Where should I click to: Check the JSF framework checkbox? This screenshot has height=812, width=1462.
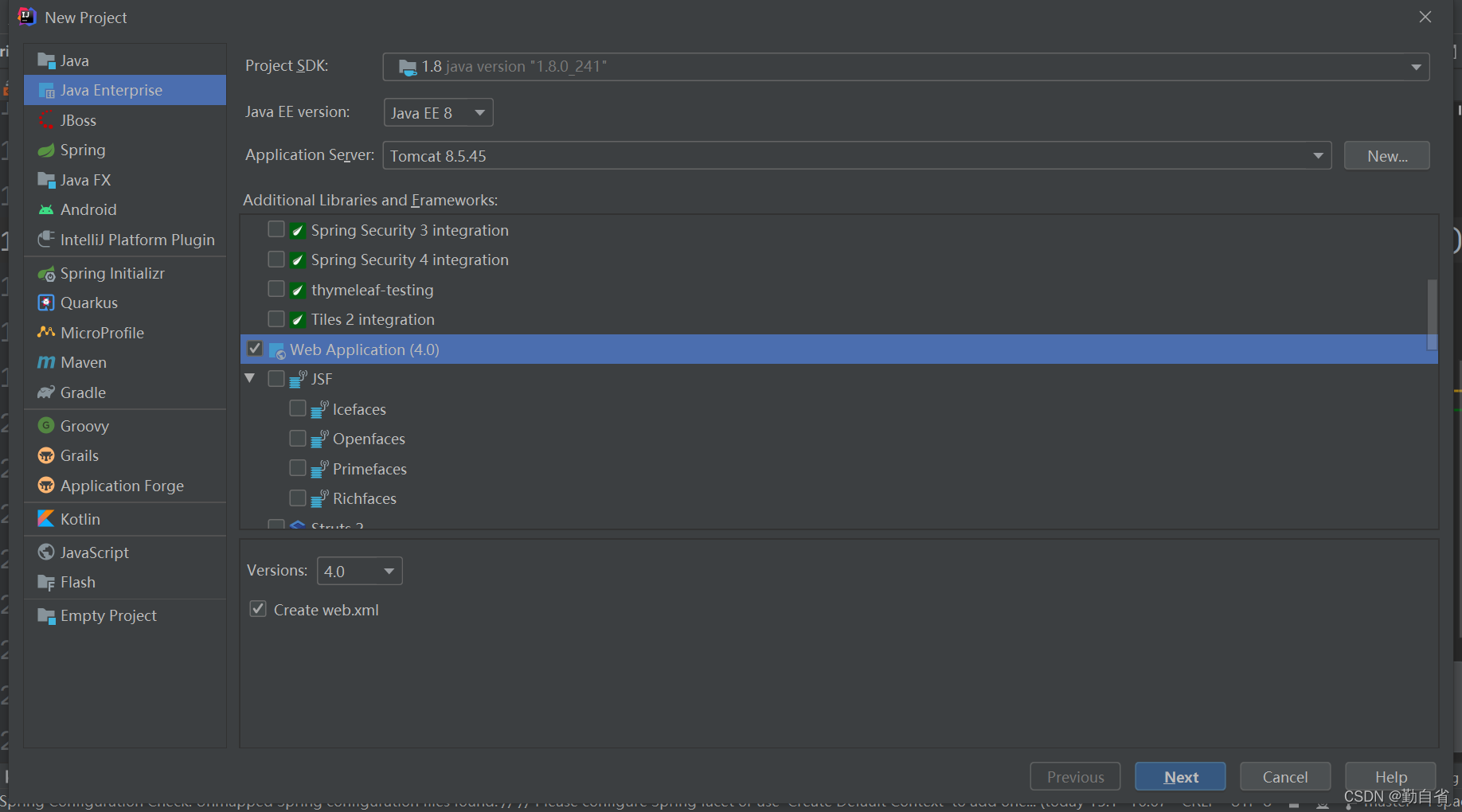(276, 379)
